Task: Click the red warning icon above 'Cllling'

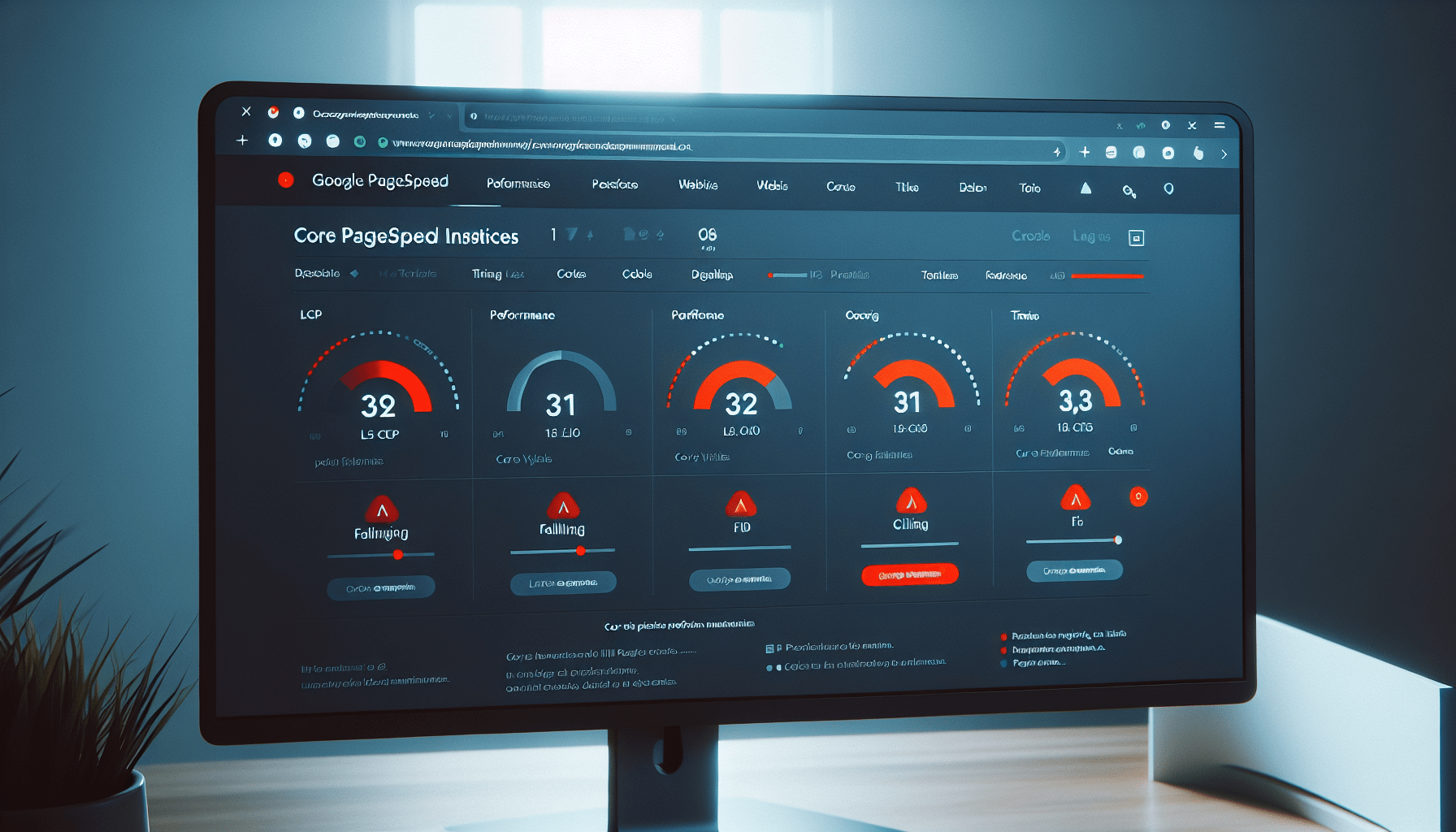Action: 911,501
